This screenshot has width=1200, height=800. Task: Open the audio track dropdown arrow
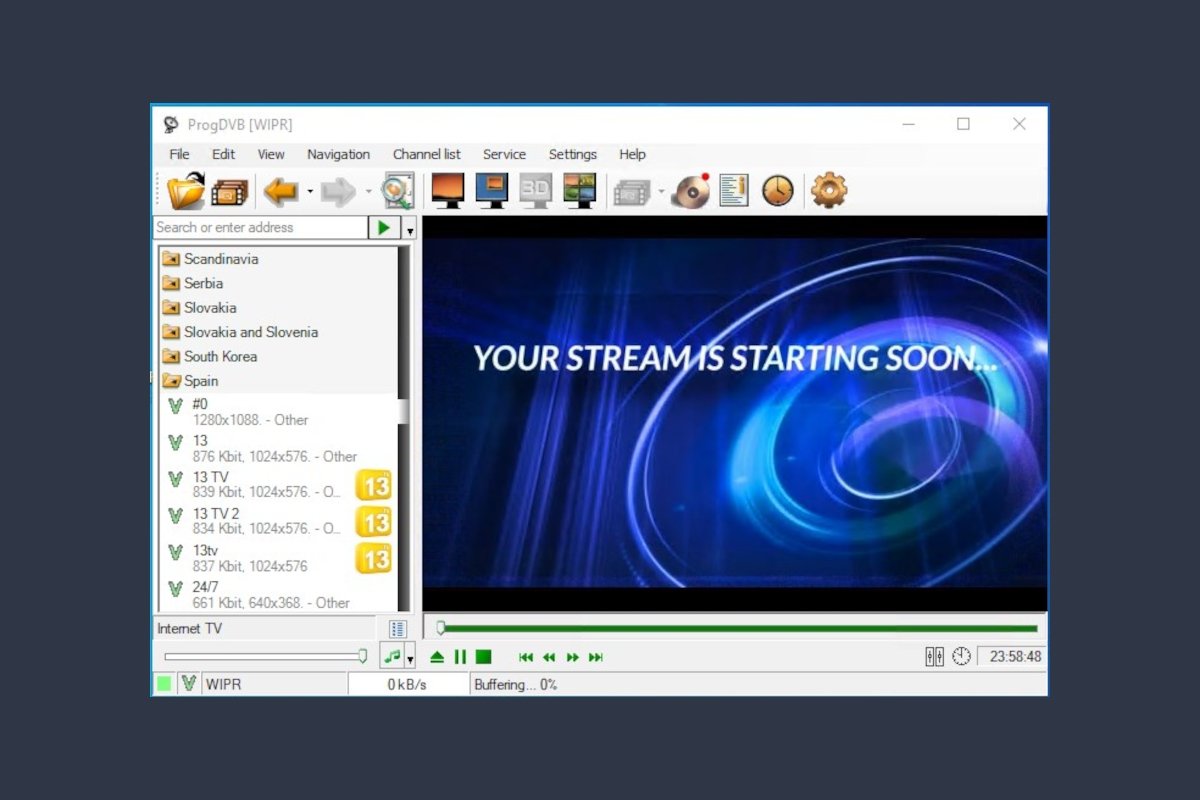[410, 659]
